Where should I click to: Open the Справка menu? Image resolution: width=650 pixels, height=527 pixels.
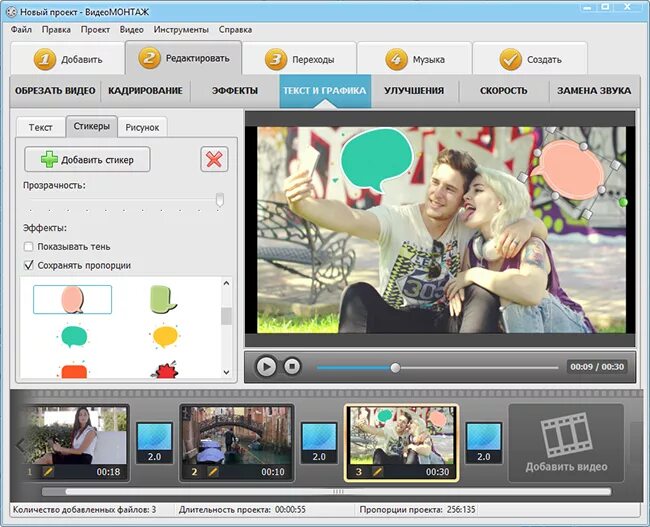coord(235,30)
